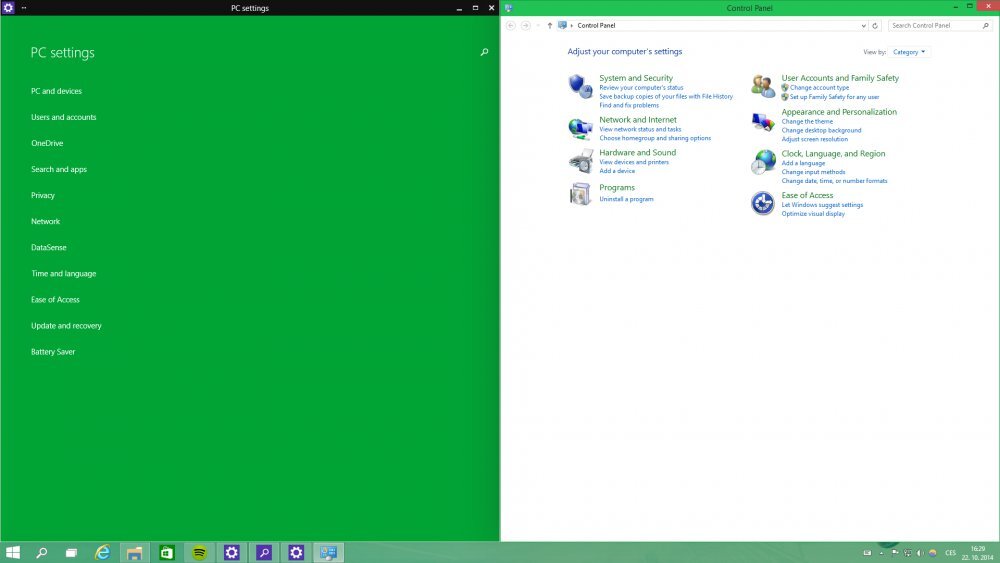Open the Windows Start button

tap(13, 552)
